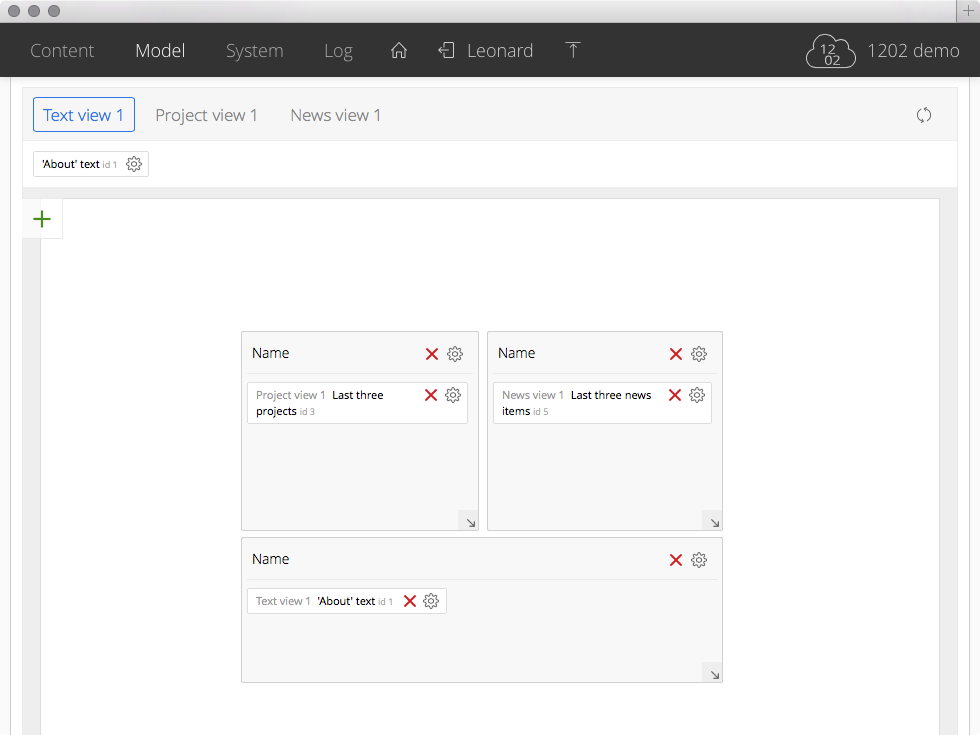
Task: Click the Leonard logout link
Action: click(x=486, y=51)
